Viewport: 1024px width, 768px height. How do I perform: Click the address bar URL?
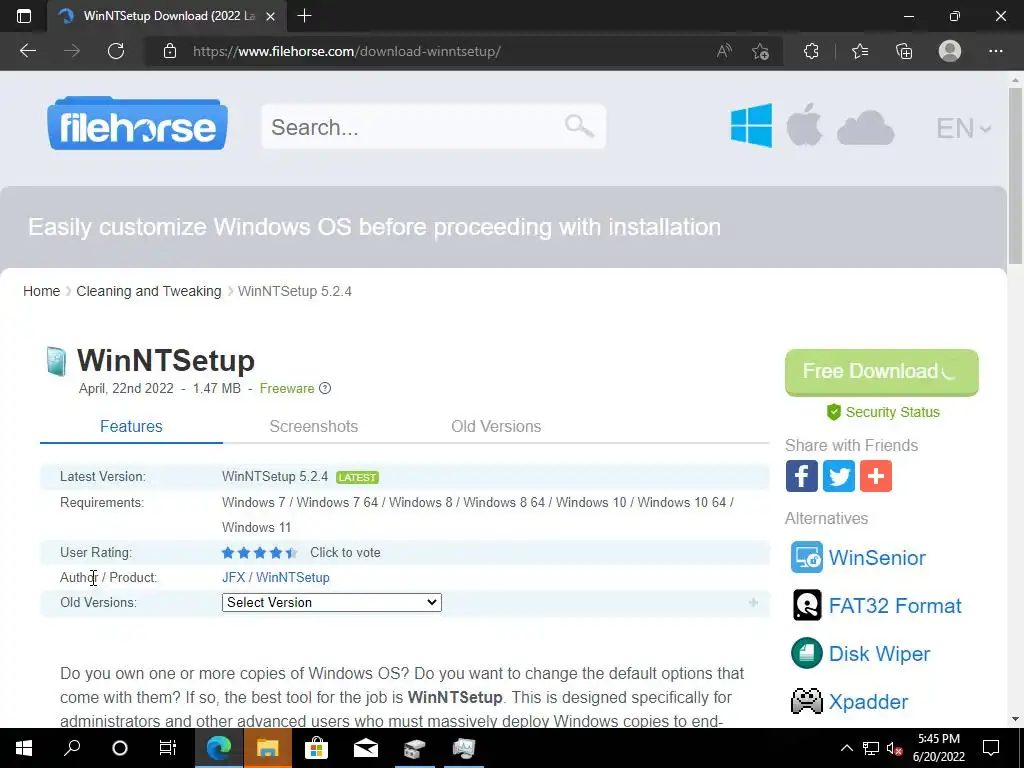pos(347,51)
